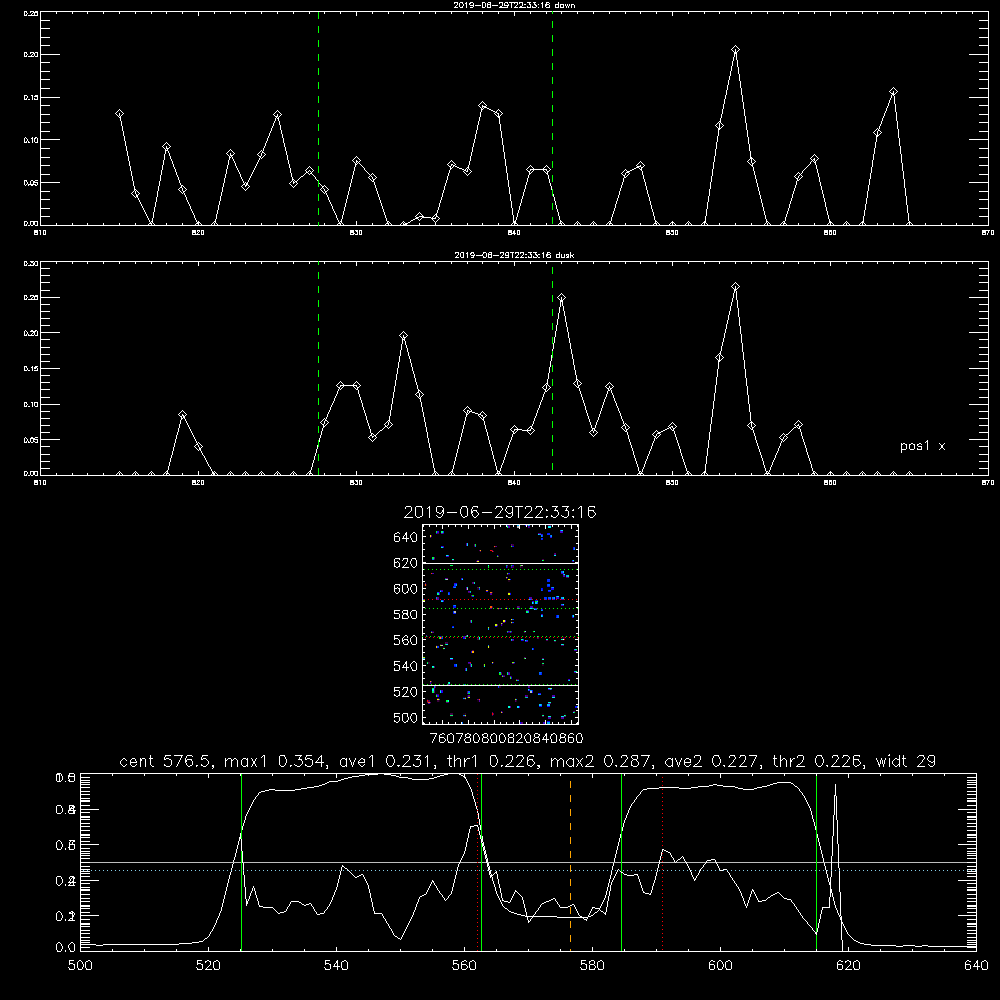1000x1000 pixels.
Task: Click x-axis label '580' of the bottom plot
Action: point(592,966)
